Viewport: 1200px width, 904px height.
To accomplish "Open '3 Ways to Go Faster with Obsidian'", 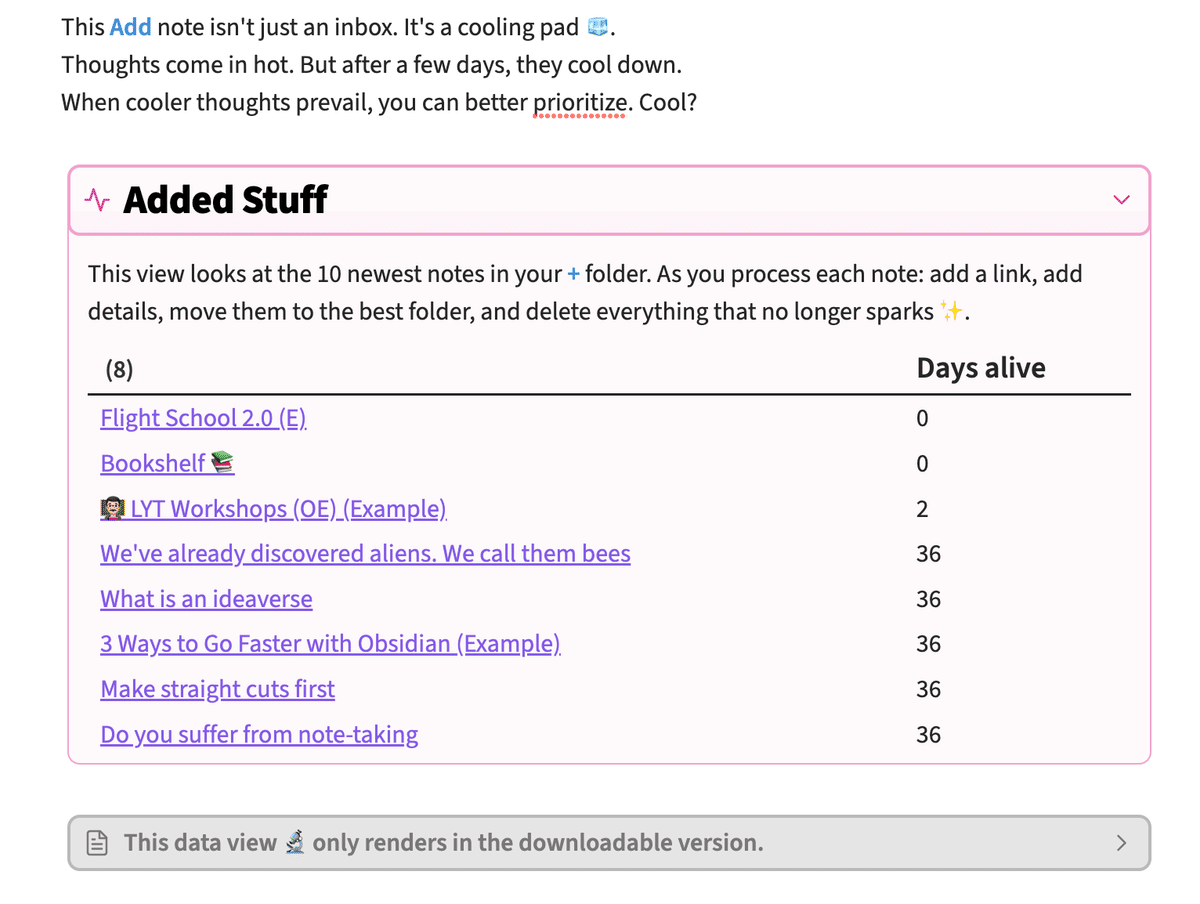I will [330, 644].
